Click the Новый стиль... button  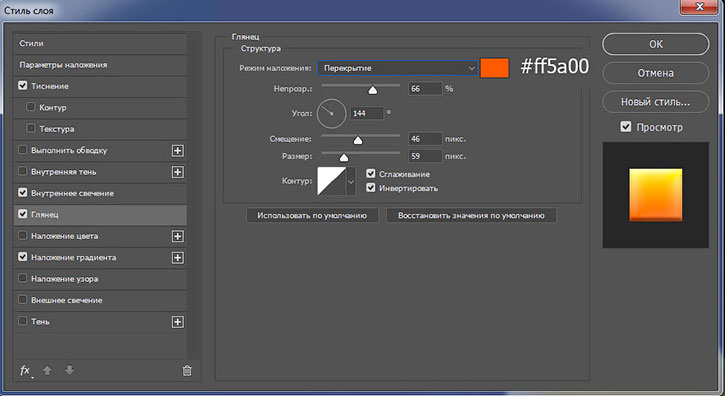[x=656, y=102]
